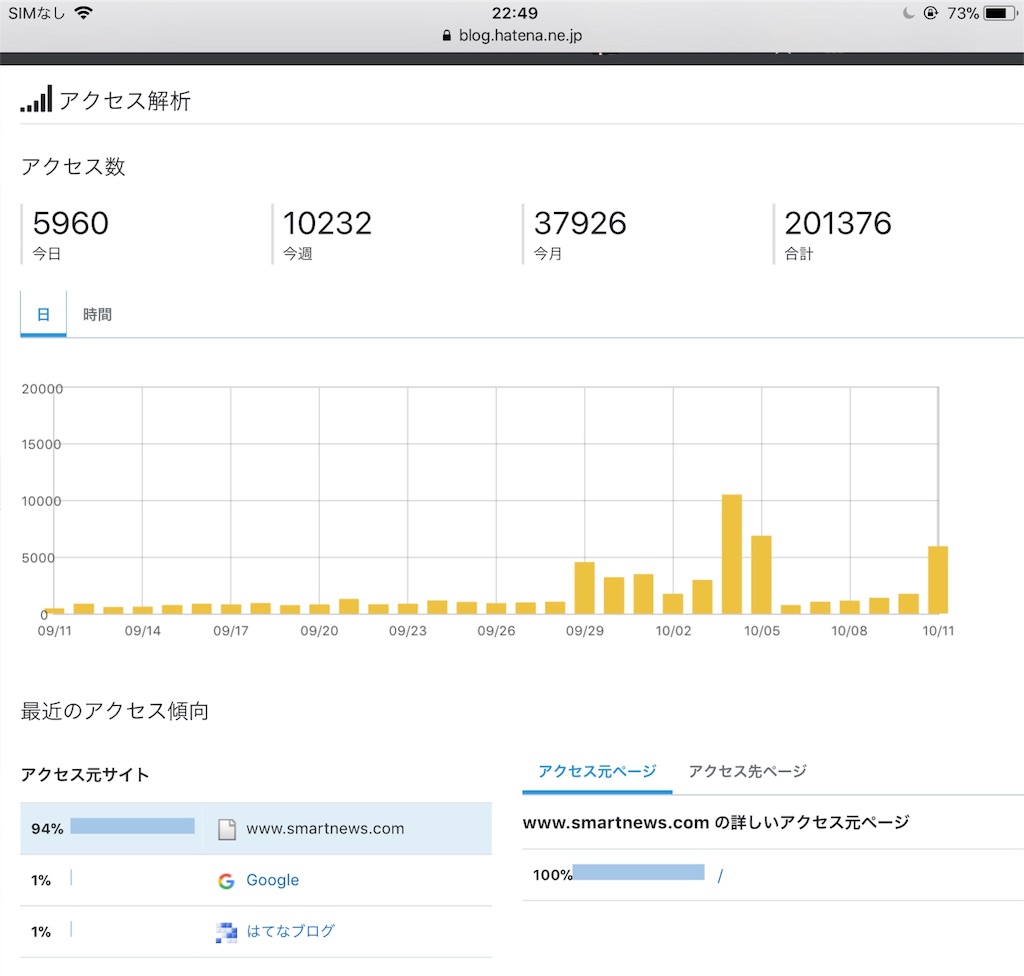Click the 今月 label under 37926

[x=548, y=253]
